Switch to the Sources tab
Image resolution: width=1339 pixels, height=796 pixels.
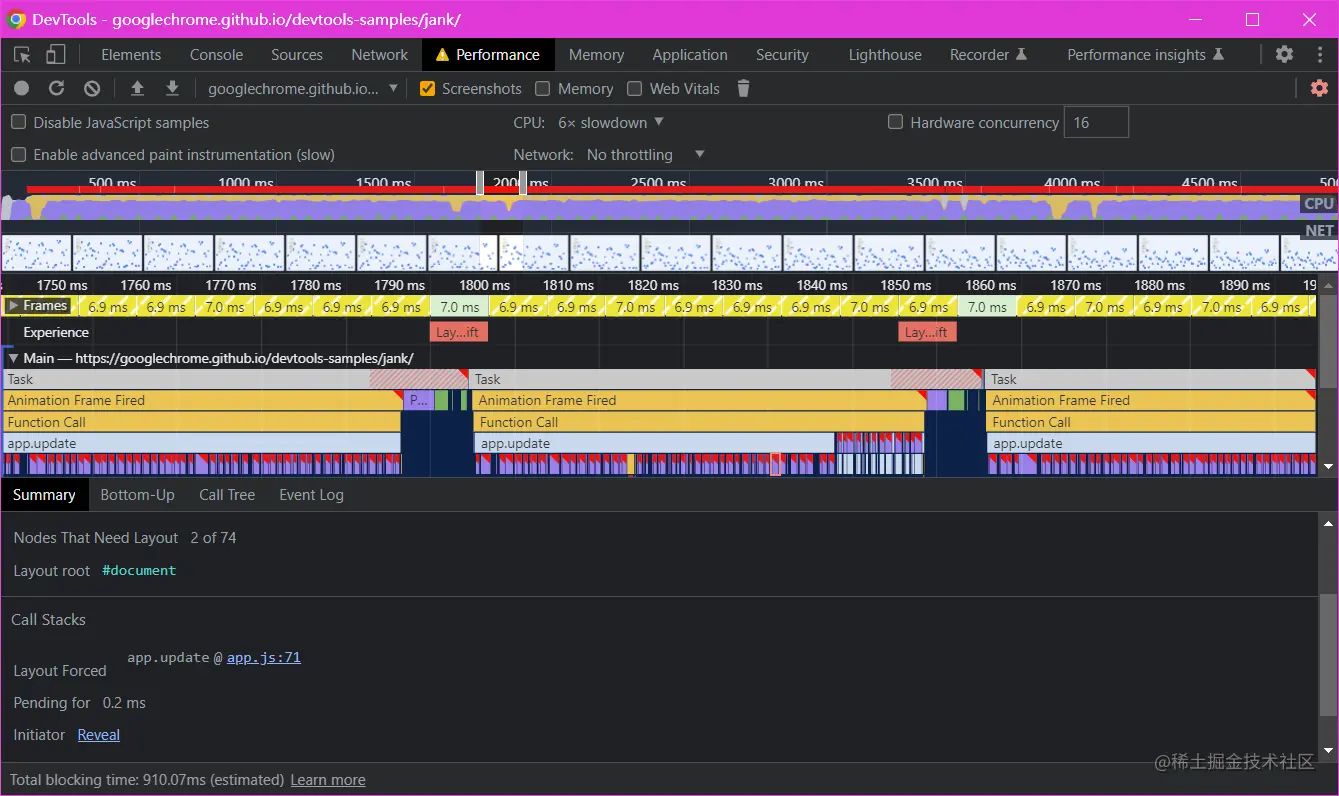[297, 55]
